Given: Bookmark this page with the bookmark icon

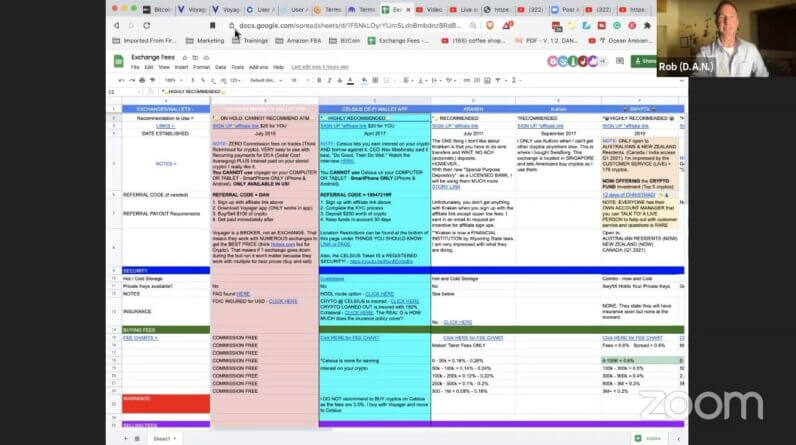Looking at the screenshot, I should 213,25.
